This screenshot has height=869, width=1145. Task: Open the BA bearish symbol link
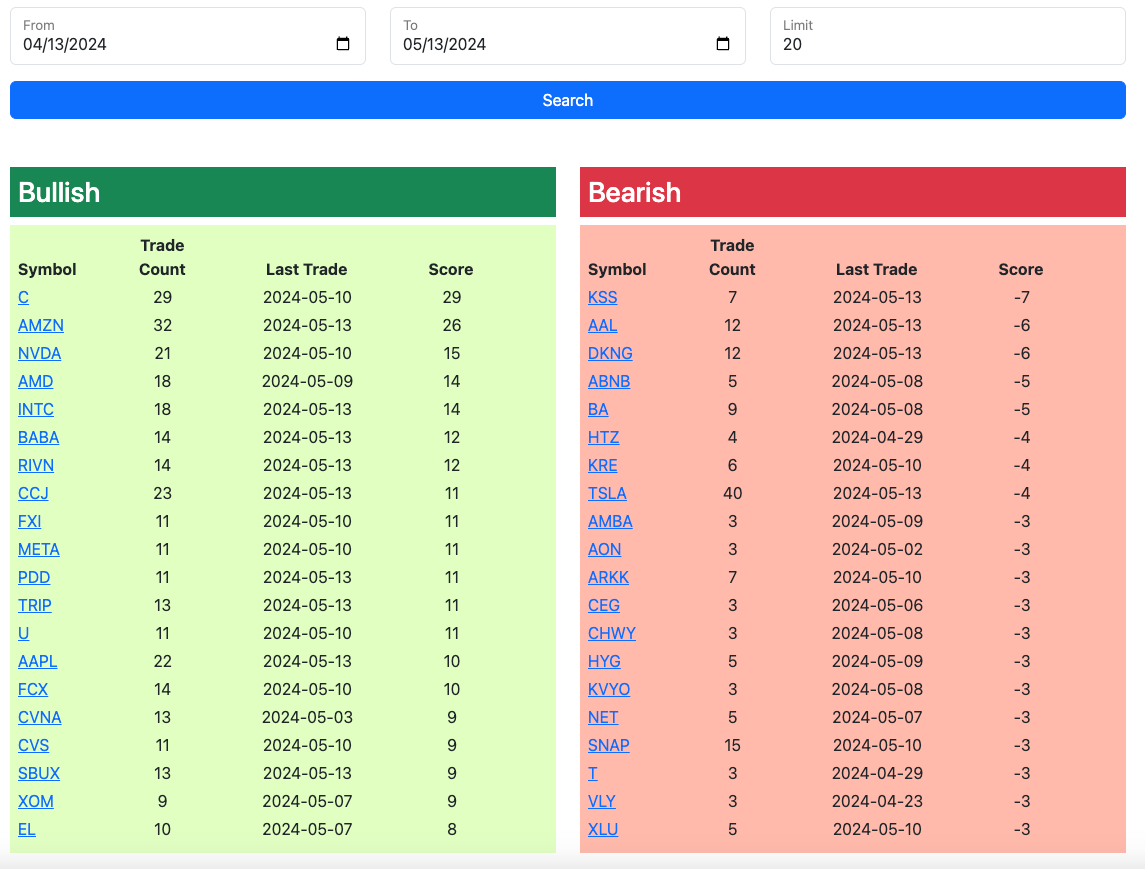point(598,410)
